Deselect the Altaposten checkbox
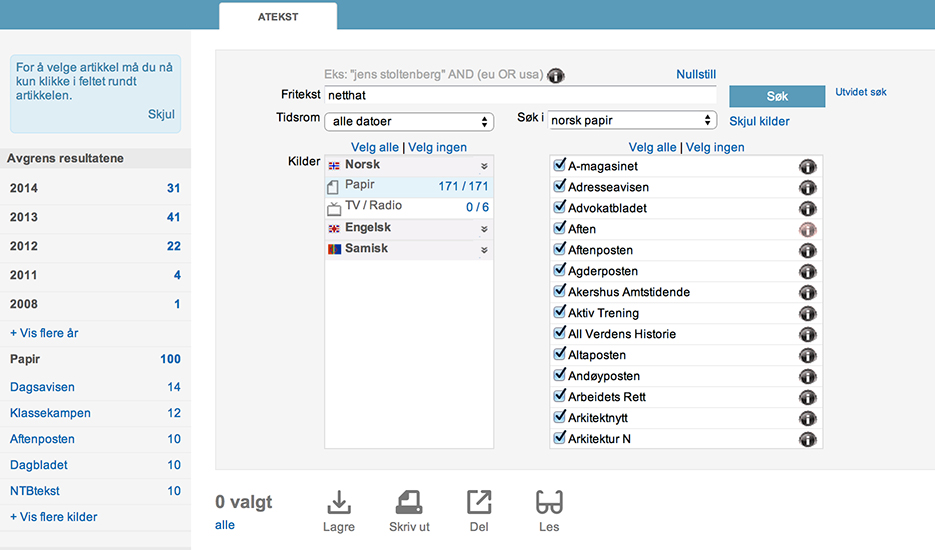 pos(560,355)
